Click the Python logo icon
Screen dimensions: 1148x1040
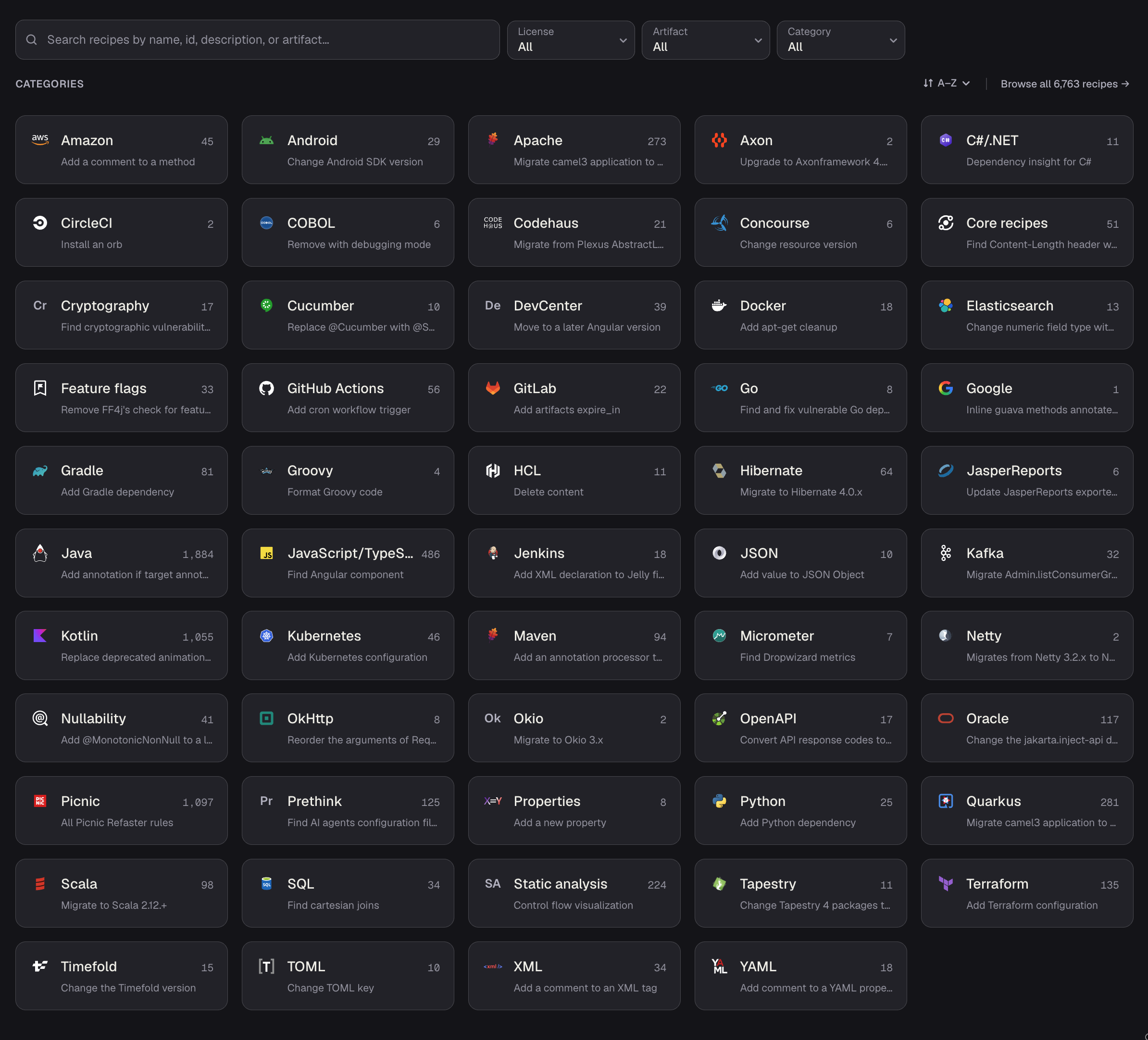(x=719, y=801)
